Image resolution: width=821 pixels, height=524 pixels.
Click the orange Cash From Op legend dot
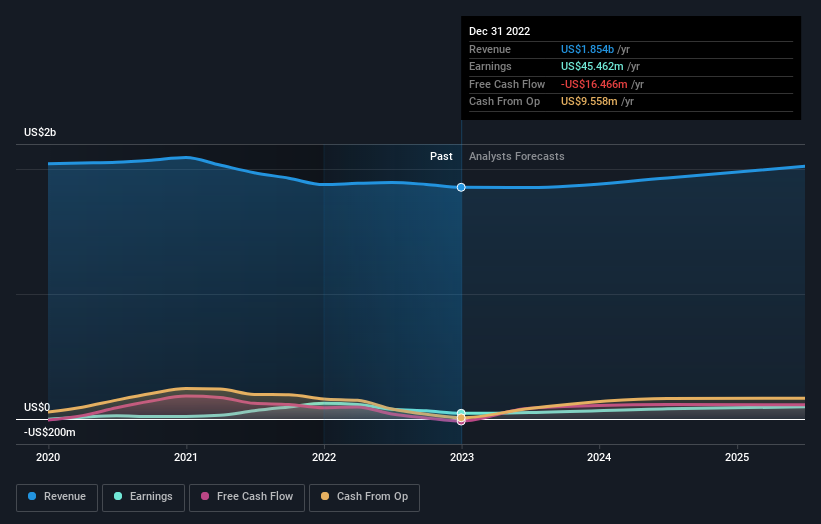[x=325, y=496]
